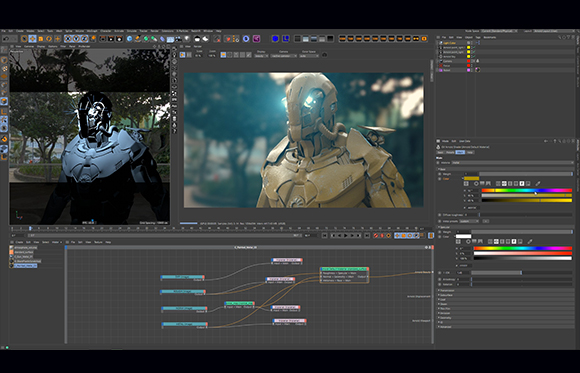Open the IPR Color Space dropdown
The width and height of the screenshot is (580, 373).
(x=309, y=56)
